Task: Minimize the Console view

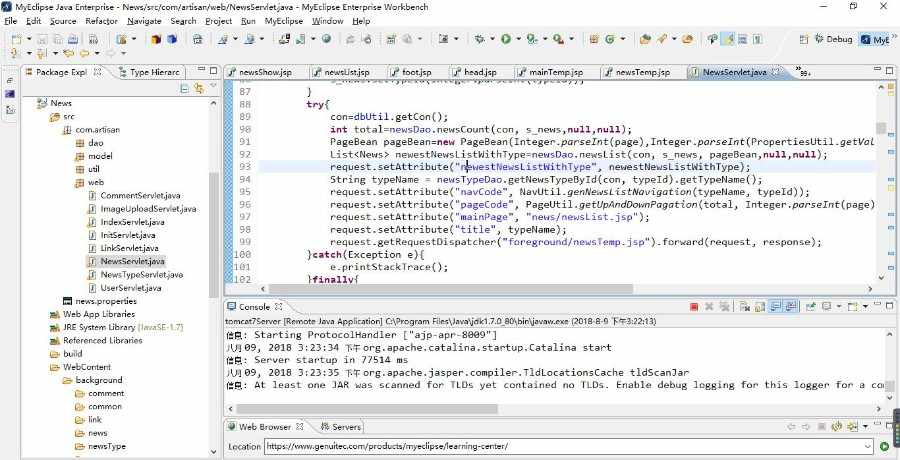Action: [877, 305]
